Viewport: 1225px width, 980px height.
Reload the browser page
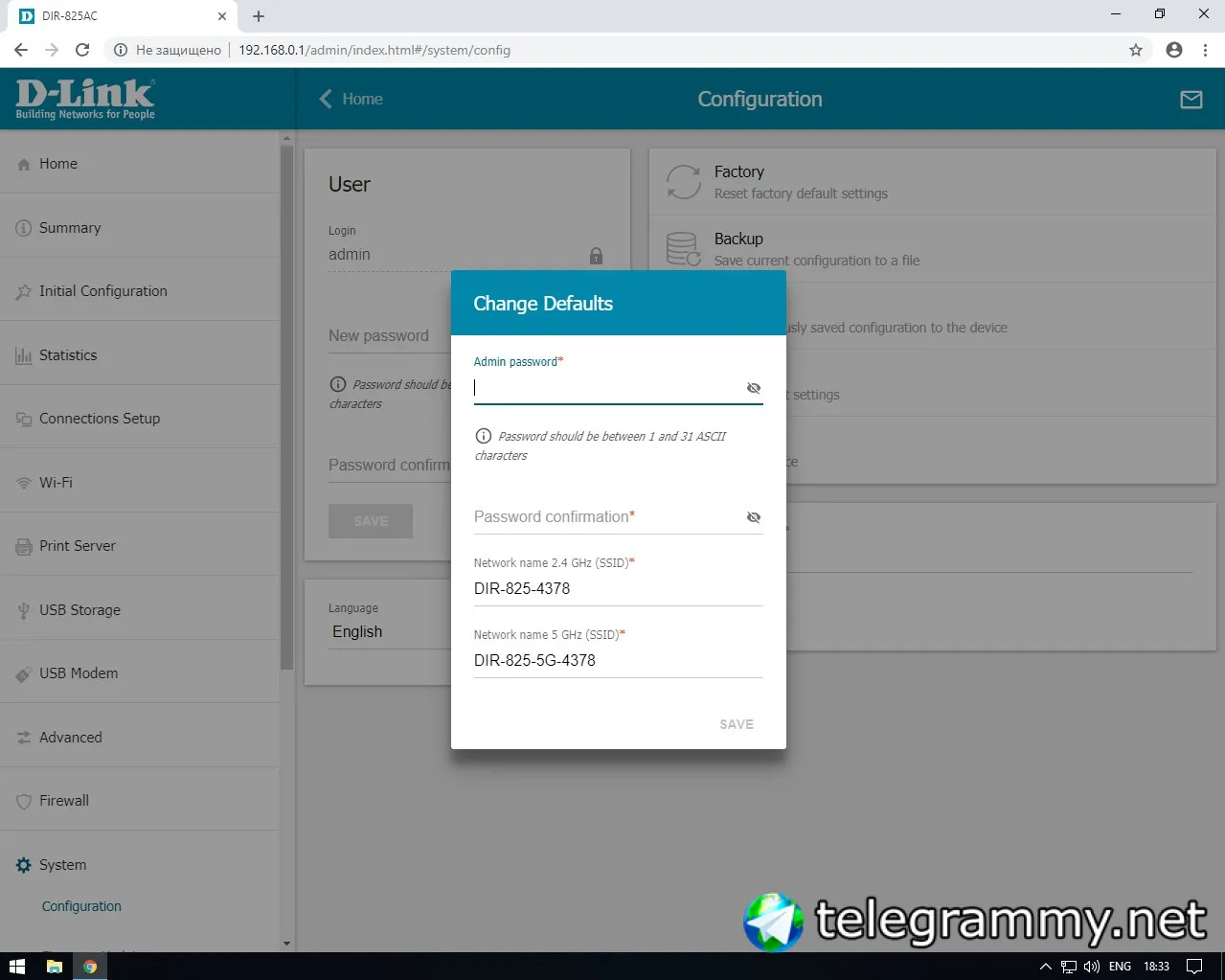82,50
